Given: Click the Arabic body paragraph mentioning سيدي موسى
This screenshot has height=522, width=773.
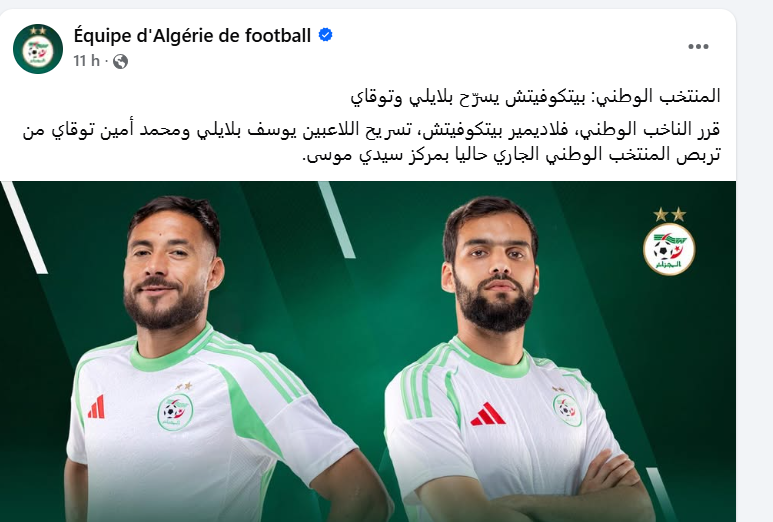Looking at the screenshot, I should click(372, 142).
